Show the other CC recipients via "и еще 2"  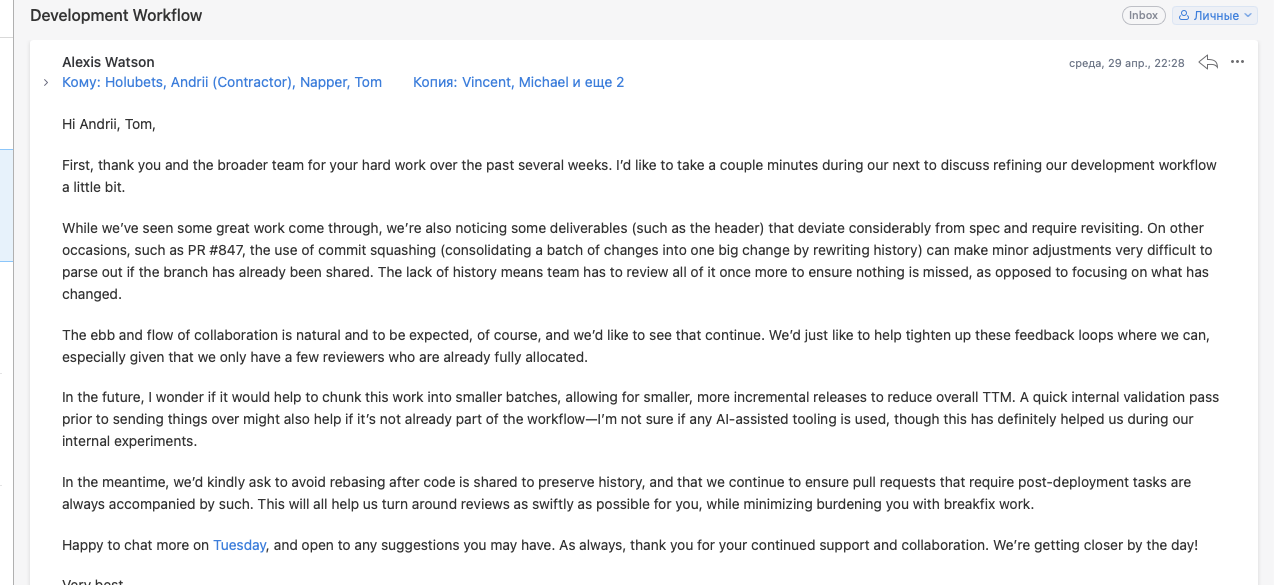tap(598, 82)
